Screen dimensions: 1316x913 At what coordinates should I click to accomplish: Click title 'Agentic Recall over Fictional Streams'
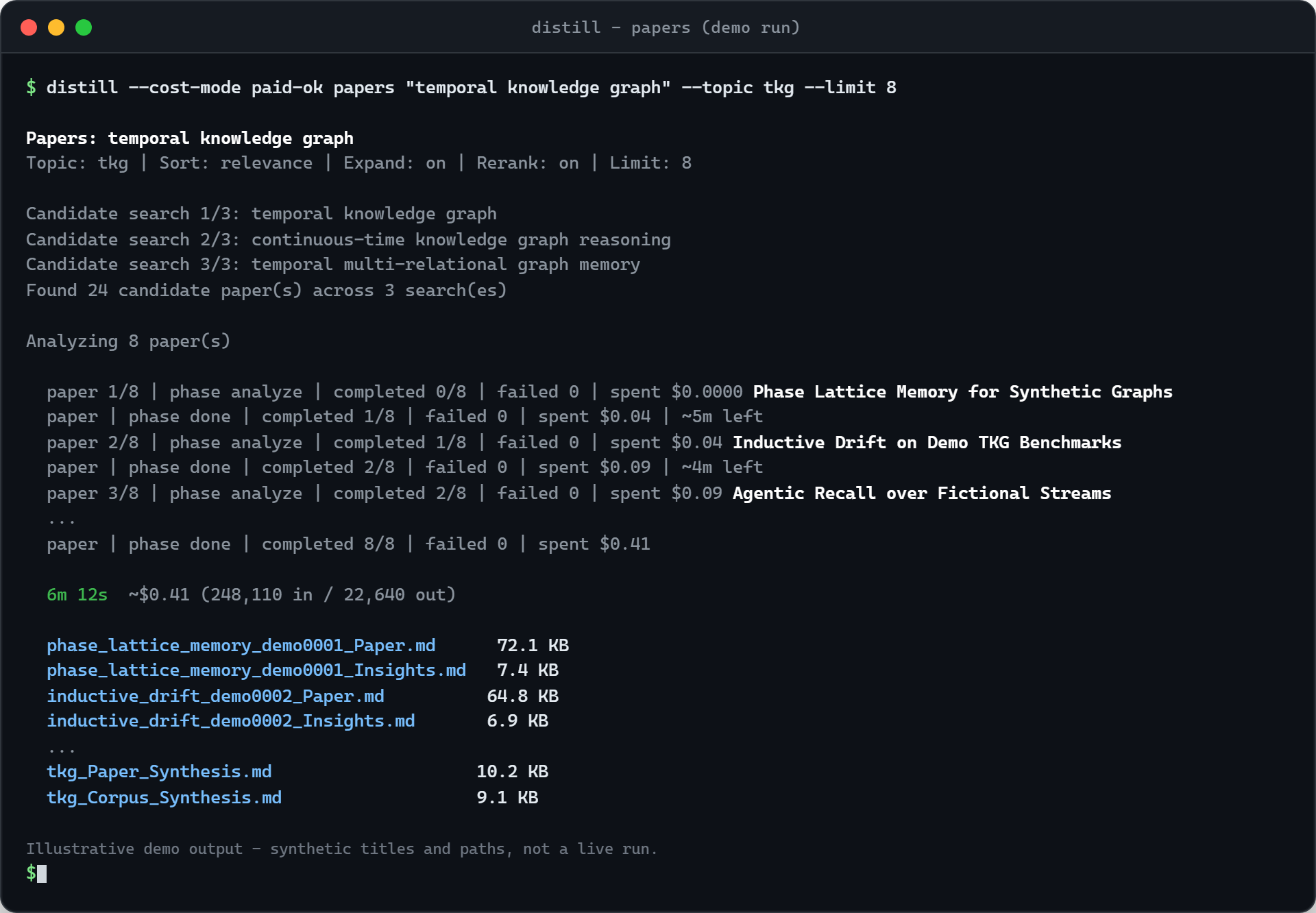922,494
